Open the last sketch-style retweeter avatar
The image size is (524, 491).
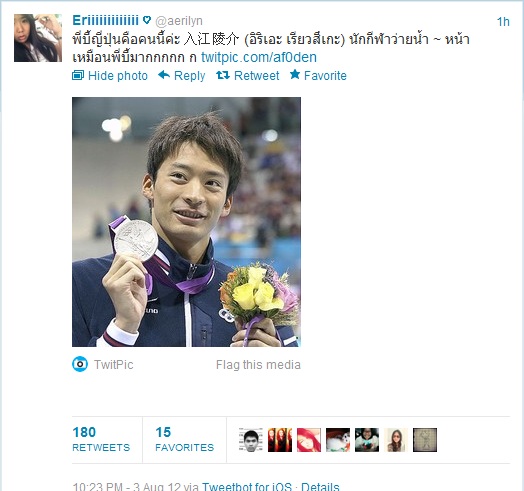point(425,440)
